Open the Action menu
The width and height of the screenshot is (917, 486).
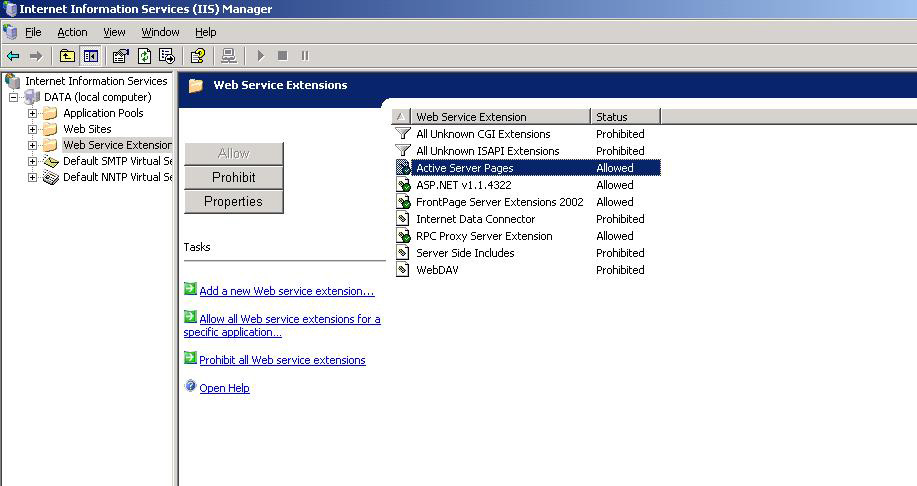pos(73,32)
